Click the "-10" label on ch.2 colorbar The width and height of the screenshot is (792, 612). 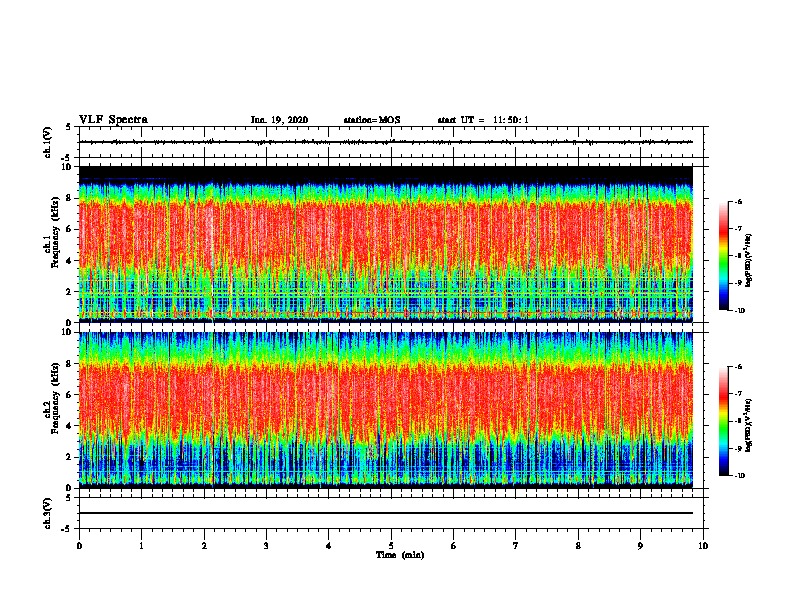coord(740,475)
